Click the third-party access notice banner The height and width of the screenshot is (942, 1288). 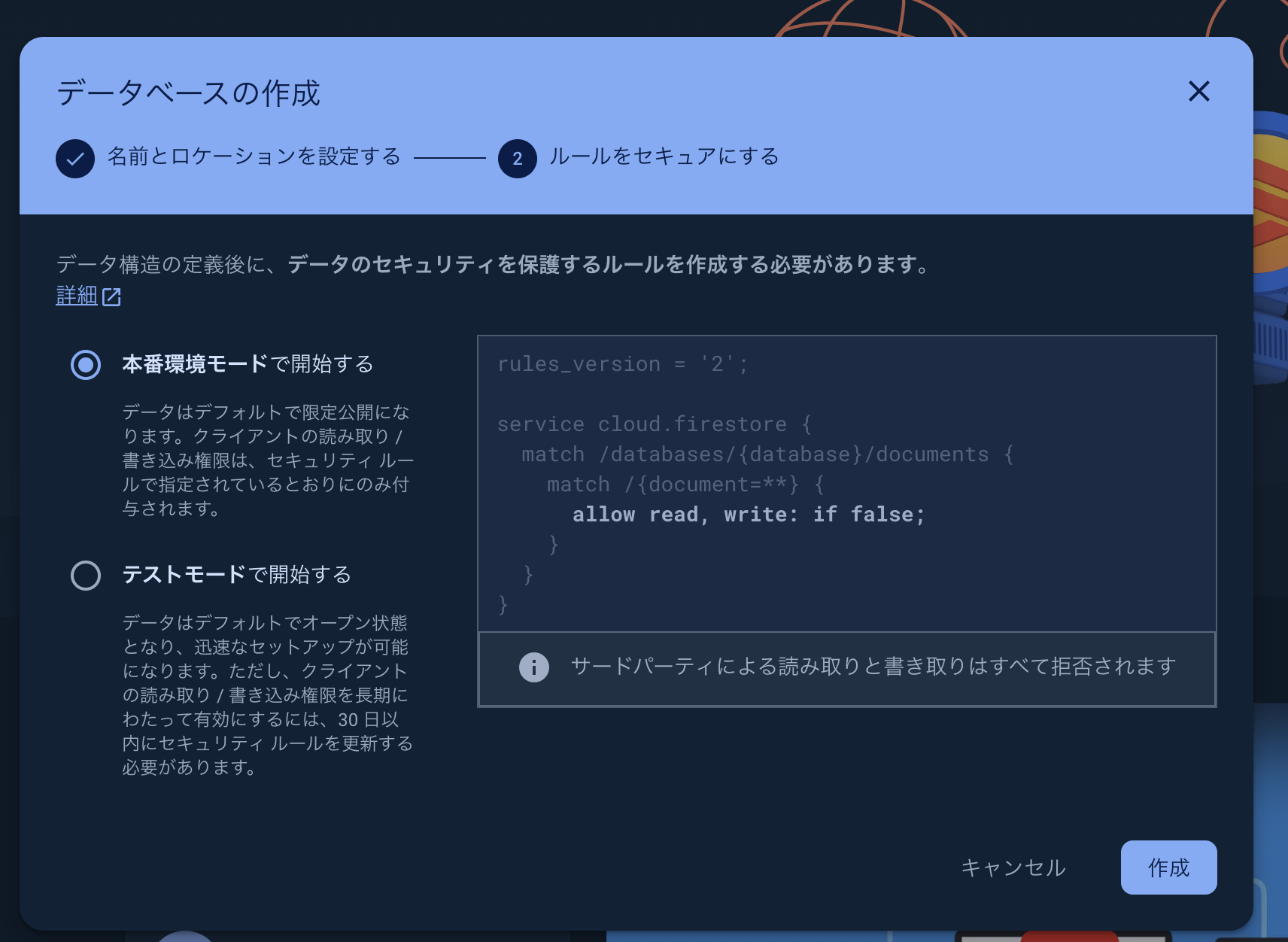(x=846, y=667)
